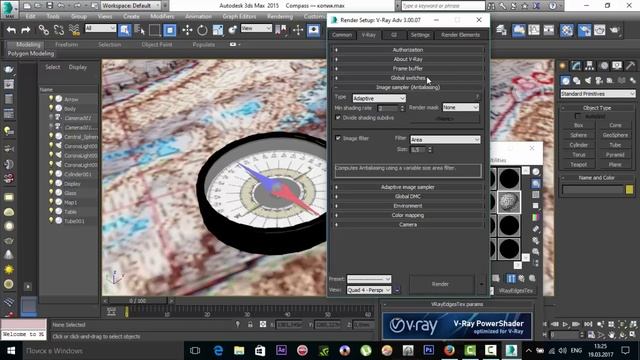
Task: Open the Hierarchy panel tab icon
Action: click(589, 65)
